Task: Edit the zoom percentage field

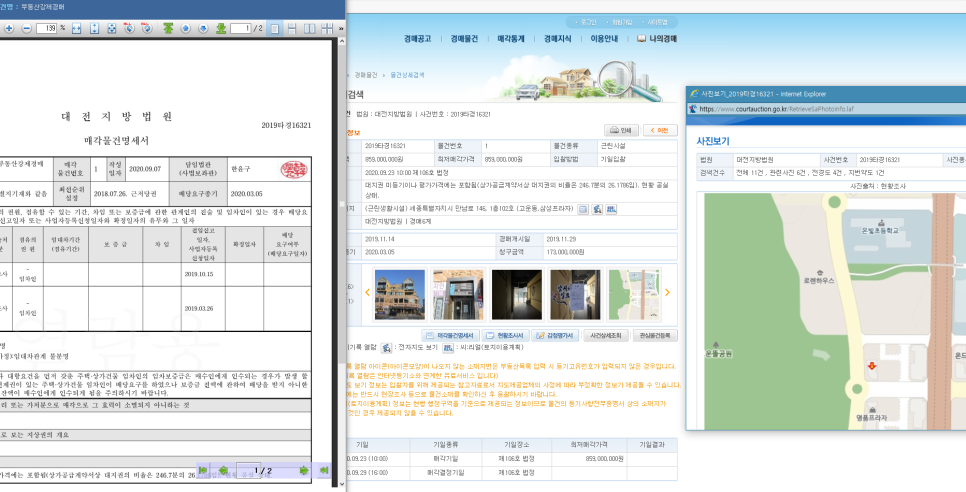Action: click(x=48, y=29)
